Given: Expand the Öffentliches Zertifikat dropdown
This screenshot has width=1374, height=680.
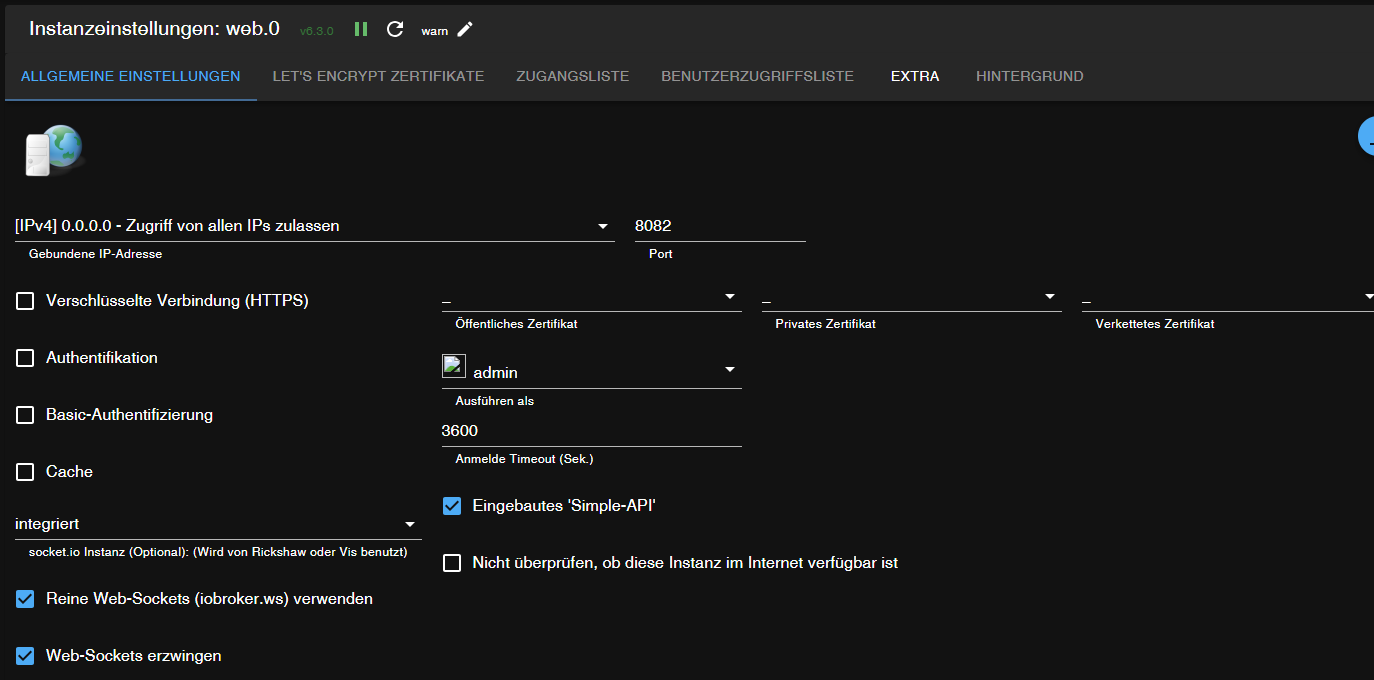Looking at the screenshot, I should tap(590, 297).
